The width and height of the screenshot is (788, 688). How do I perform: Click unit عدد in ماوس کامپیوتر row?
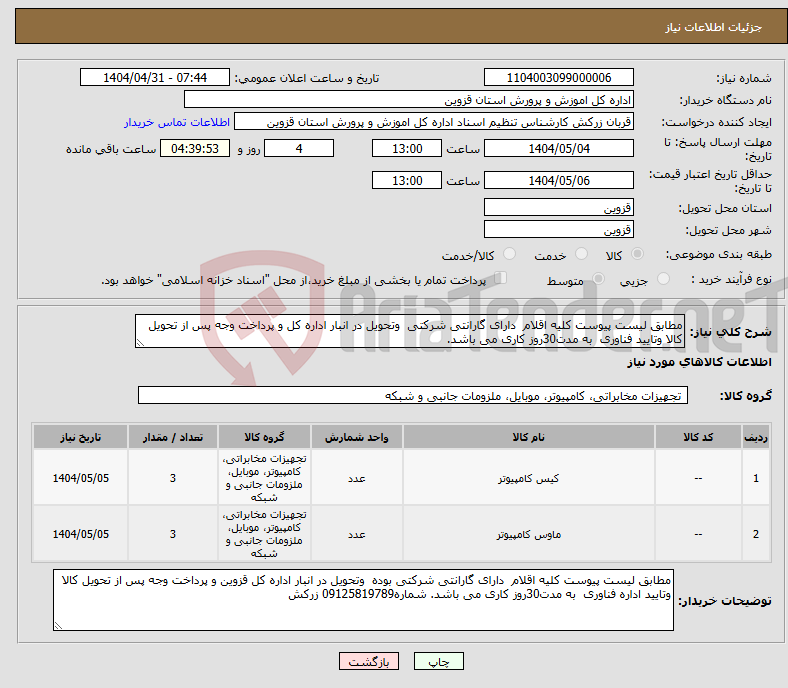(356, 534)
